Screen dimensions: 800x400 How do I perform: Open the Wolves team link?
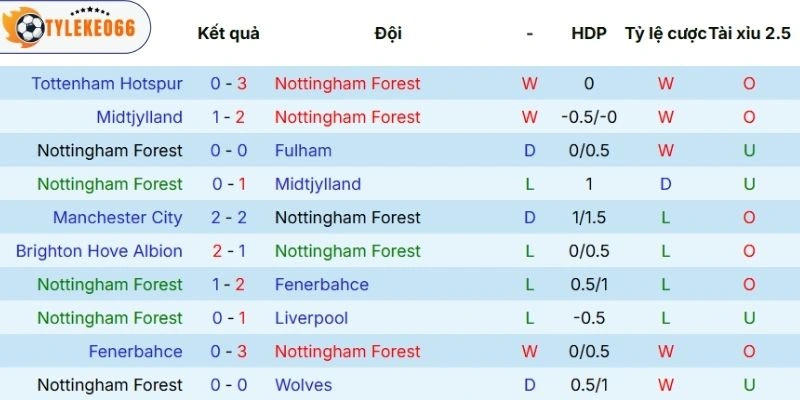(x=303, y=385)
